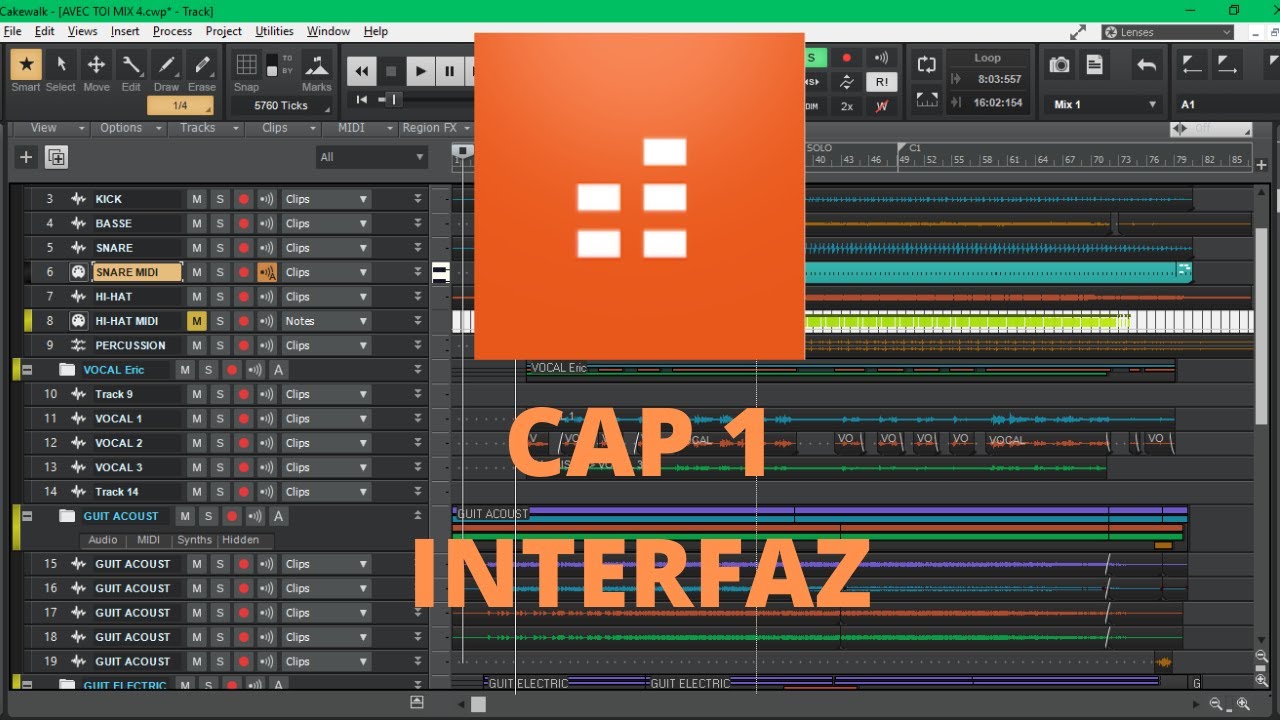Mute the VOCAL Eric folder

coord(185,370)
